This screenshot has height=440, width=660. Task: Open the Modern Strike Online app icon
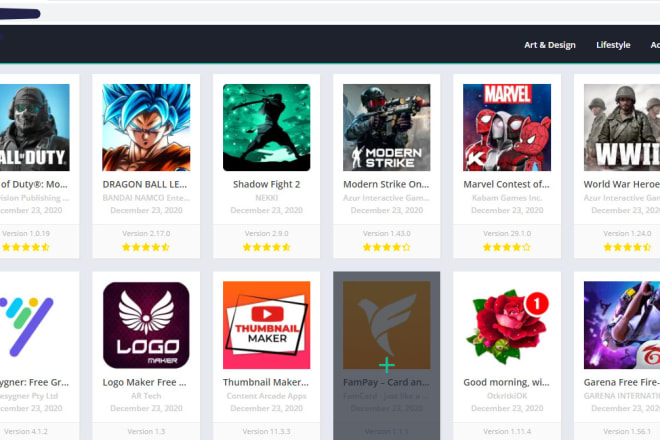coord(386,128)
